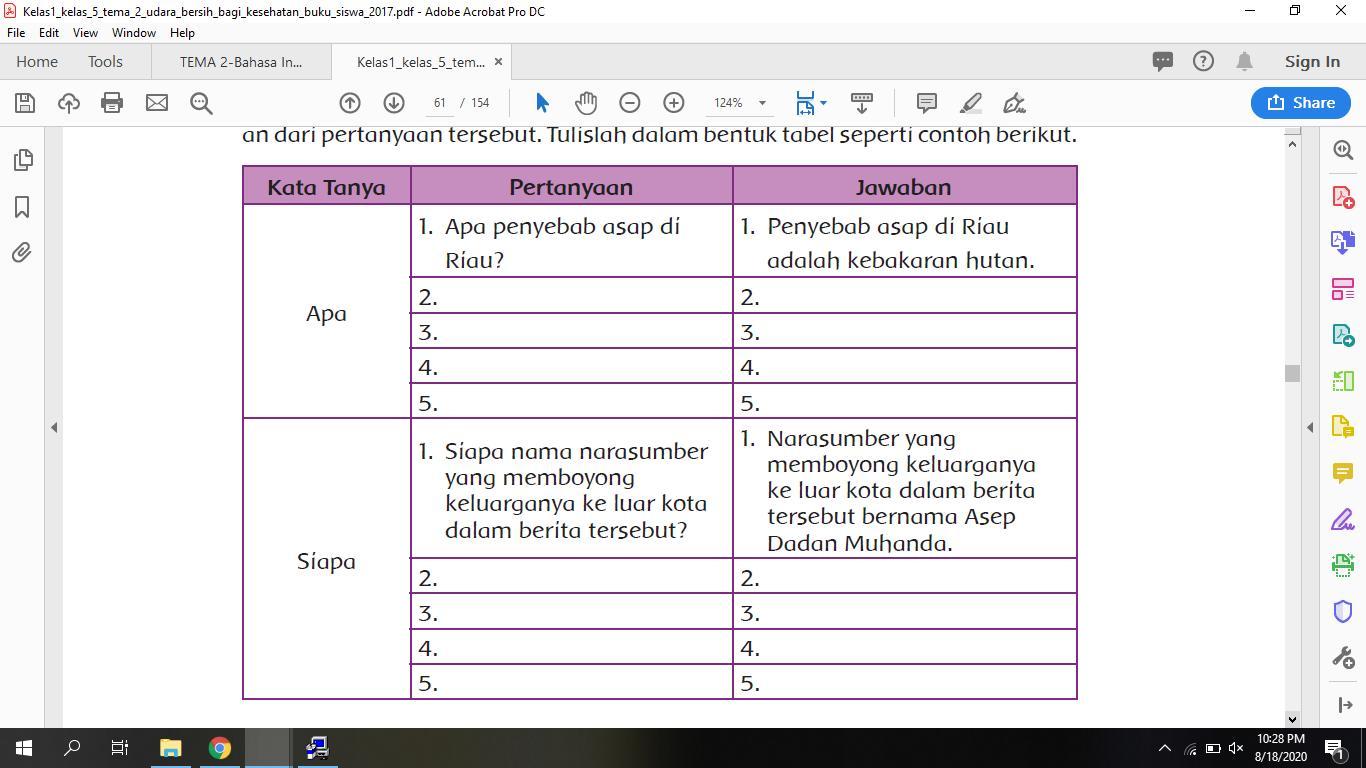1366x768 pixels.
Task: Open the Protect shield tool in right pane
Action: click(1343, 612)
